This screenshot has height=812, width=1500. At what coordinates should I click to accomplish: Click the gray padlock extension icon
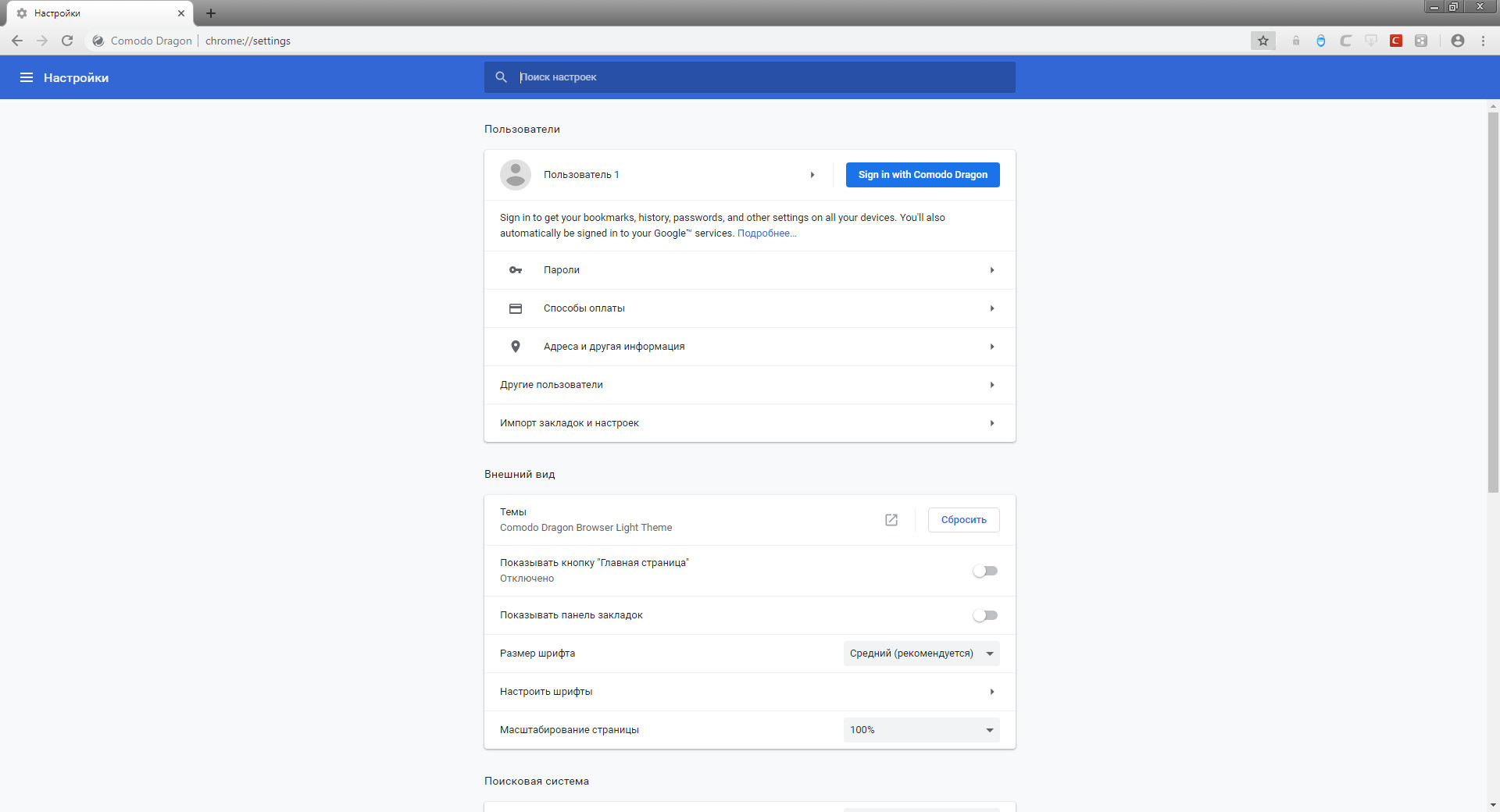pos(1296,41)
